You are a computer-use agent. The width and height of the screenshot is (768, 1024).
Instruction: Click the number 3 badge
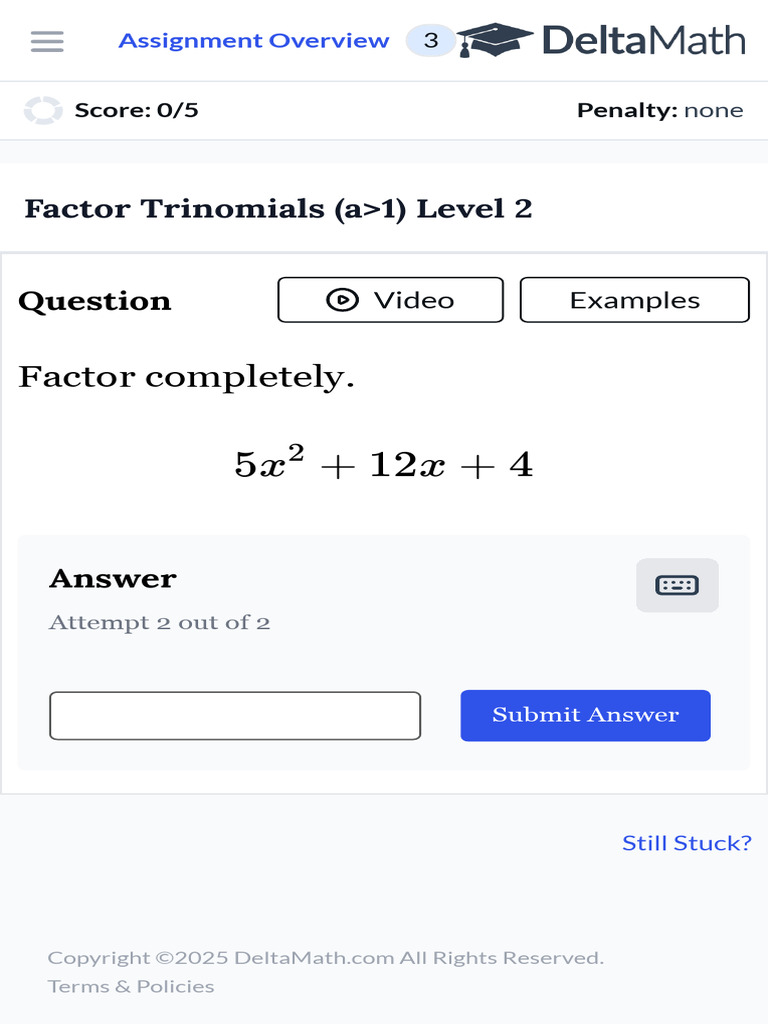[431, 41]
